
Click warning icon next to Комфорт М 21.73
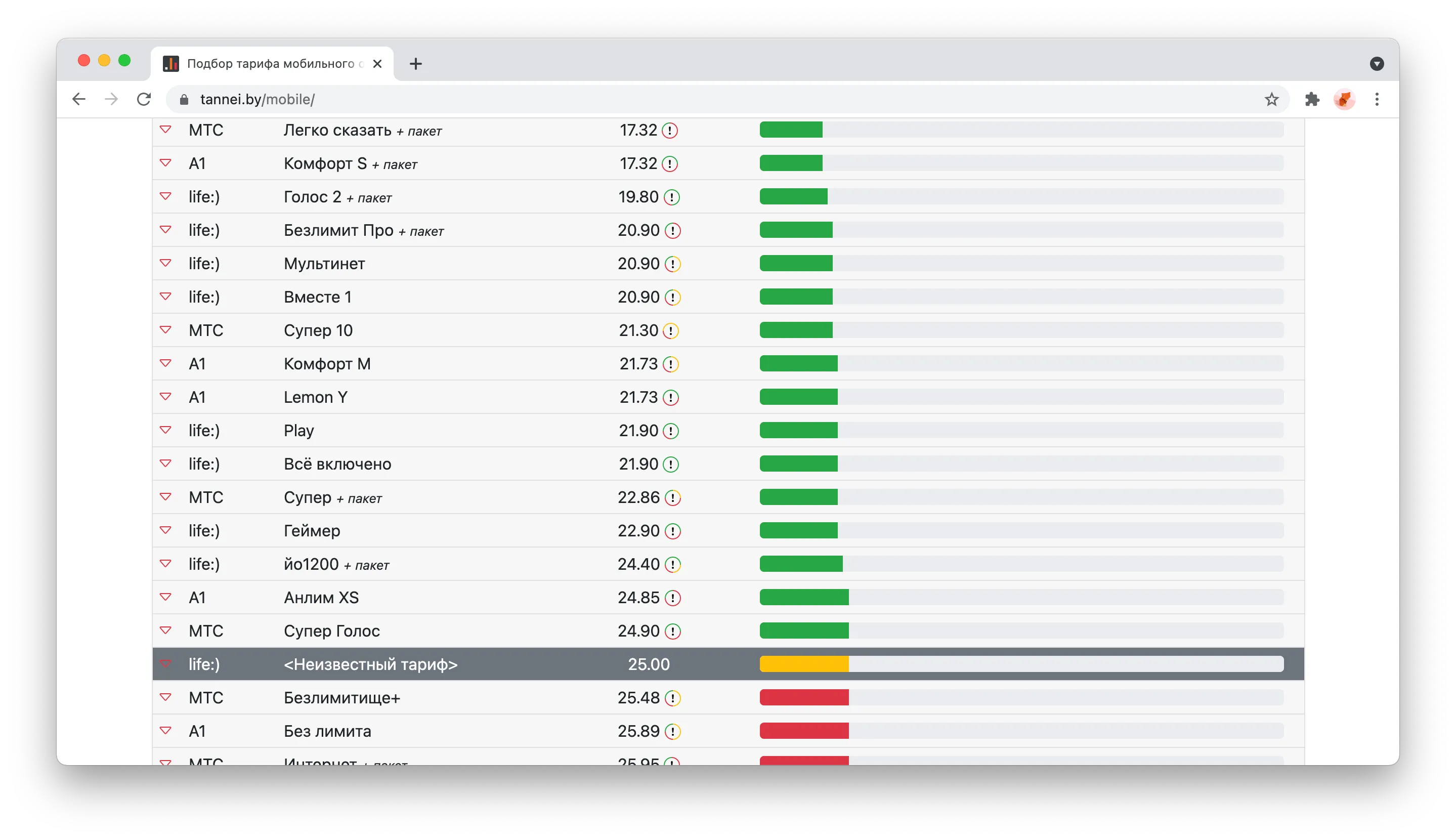pyautogui.click(x=671, y=364)
